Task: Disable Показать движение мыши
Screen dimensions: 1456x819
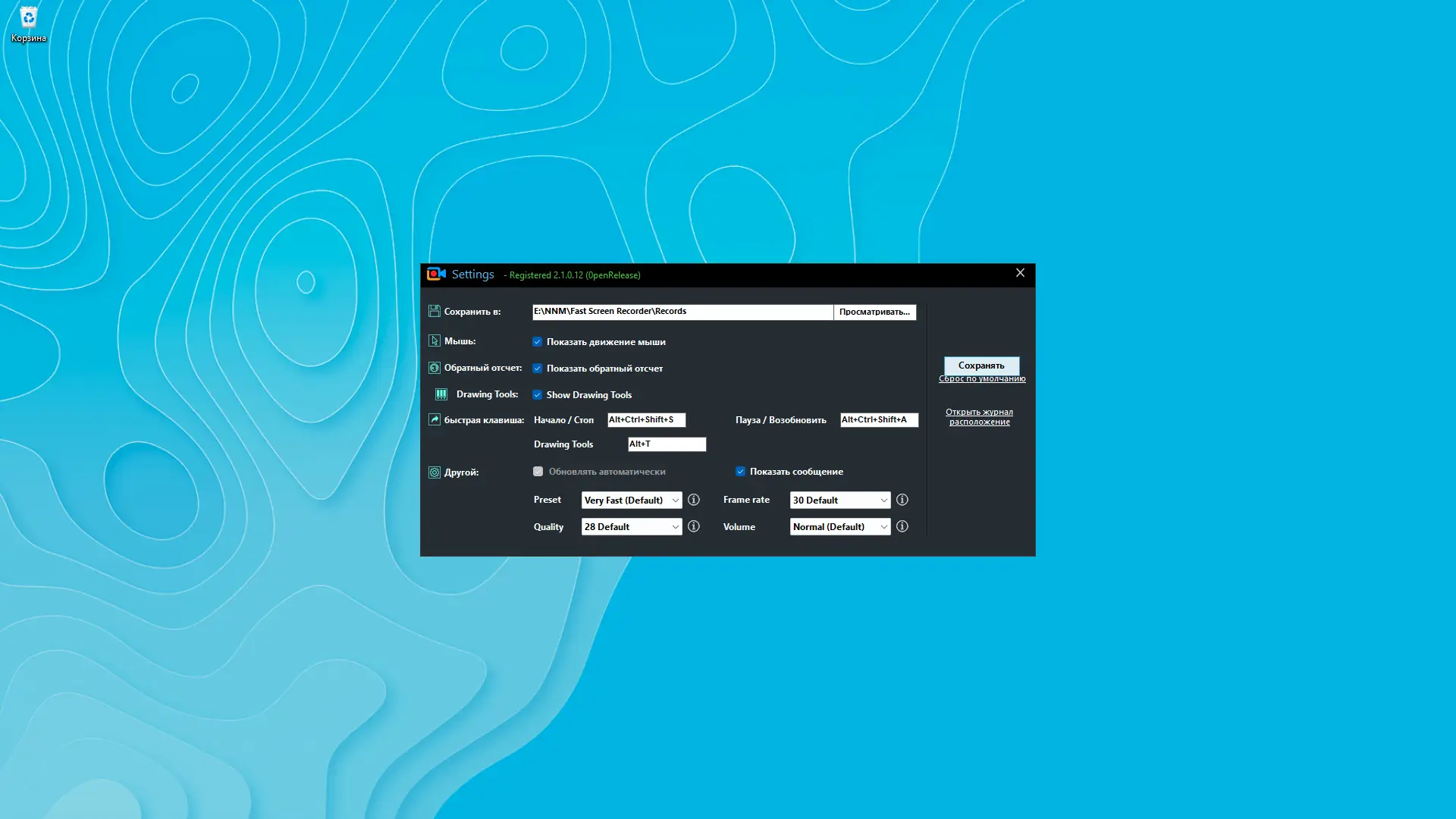Action: point(538,341)
